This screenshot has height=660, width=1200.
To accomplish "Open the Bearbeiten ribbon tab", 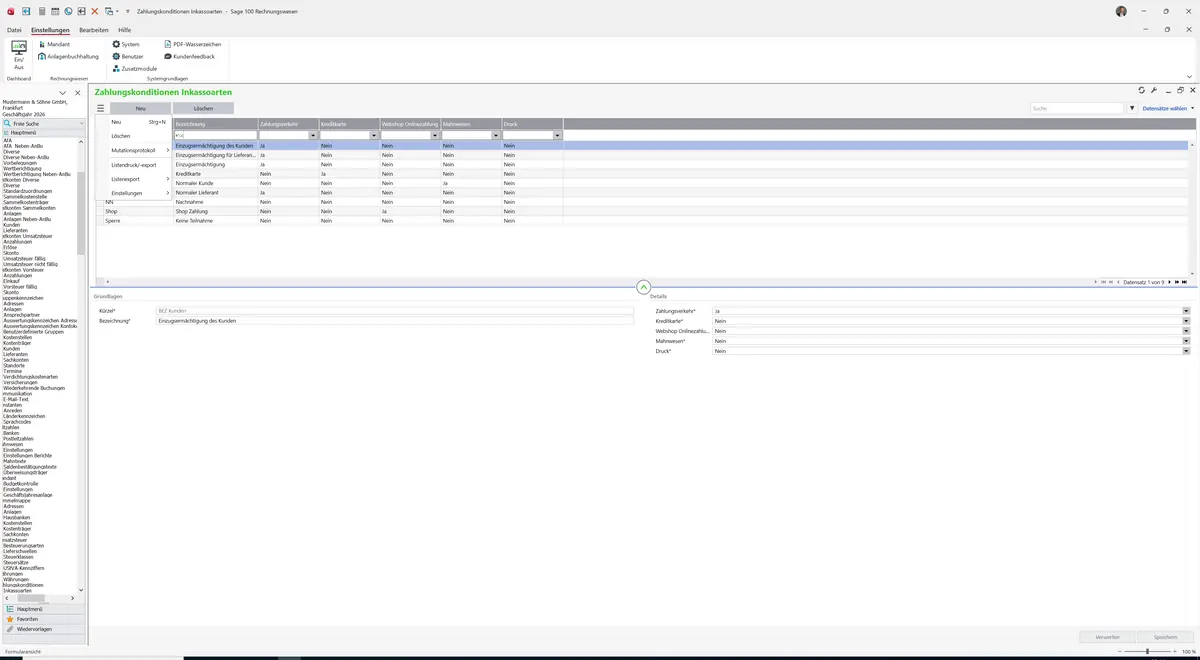I will [x=94, y=30].
